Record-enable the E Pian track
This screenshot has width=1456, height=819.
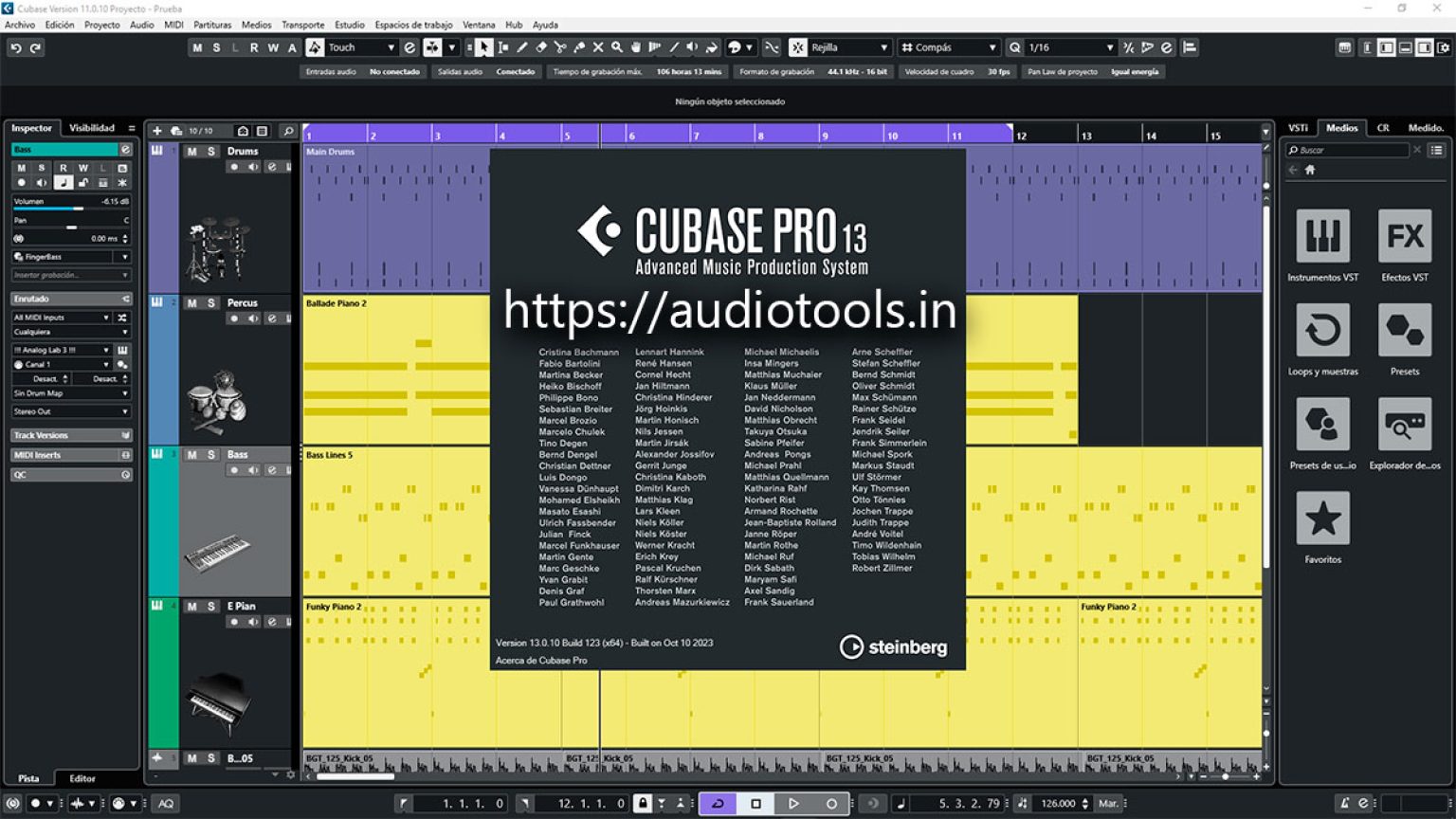pyautogui.click(x=236, y=623)
